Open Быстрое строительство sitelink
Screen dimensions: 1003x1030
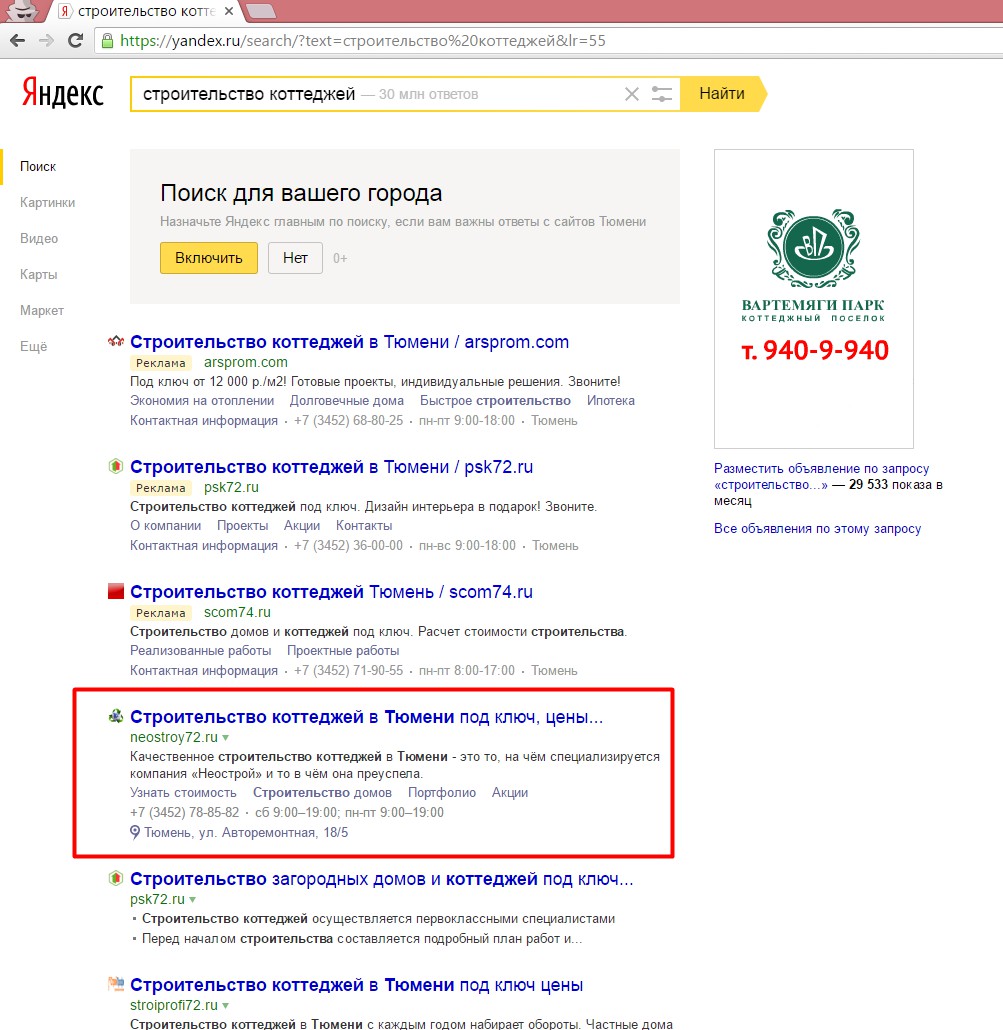tap(495, 401)
